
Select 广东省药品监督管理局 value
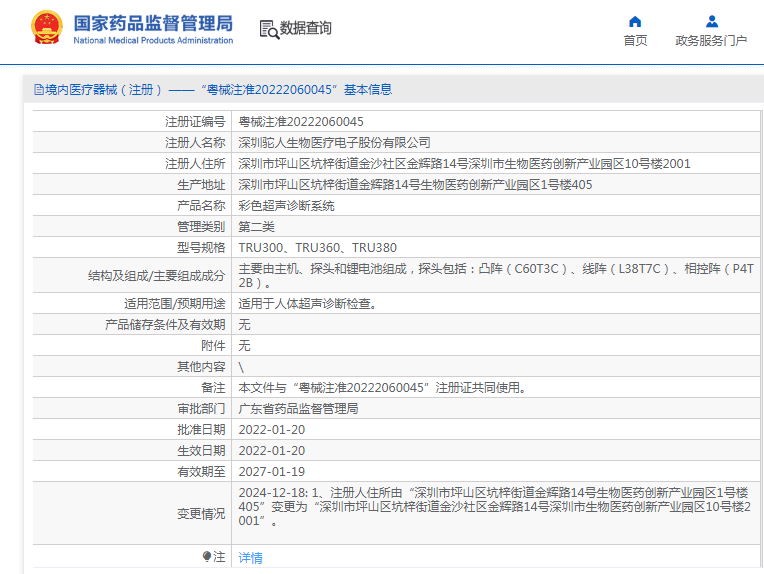tap(298, 408)
